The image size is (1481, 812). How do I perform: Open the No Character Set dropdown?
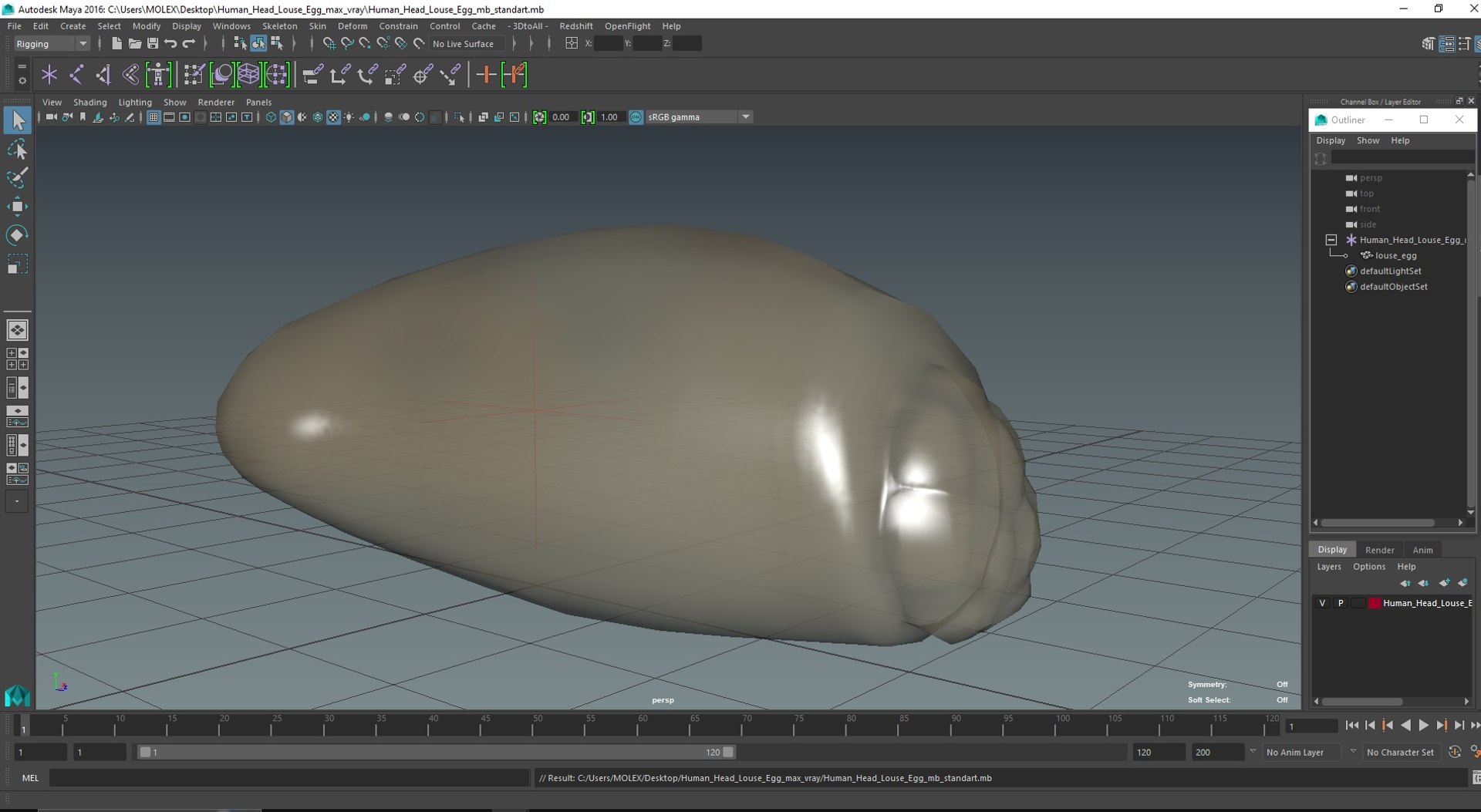coord(1400,753)
